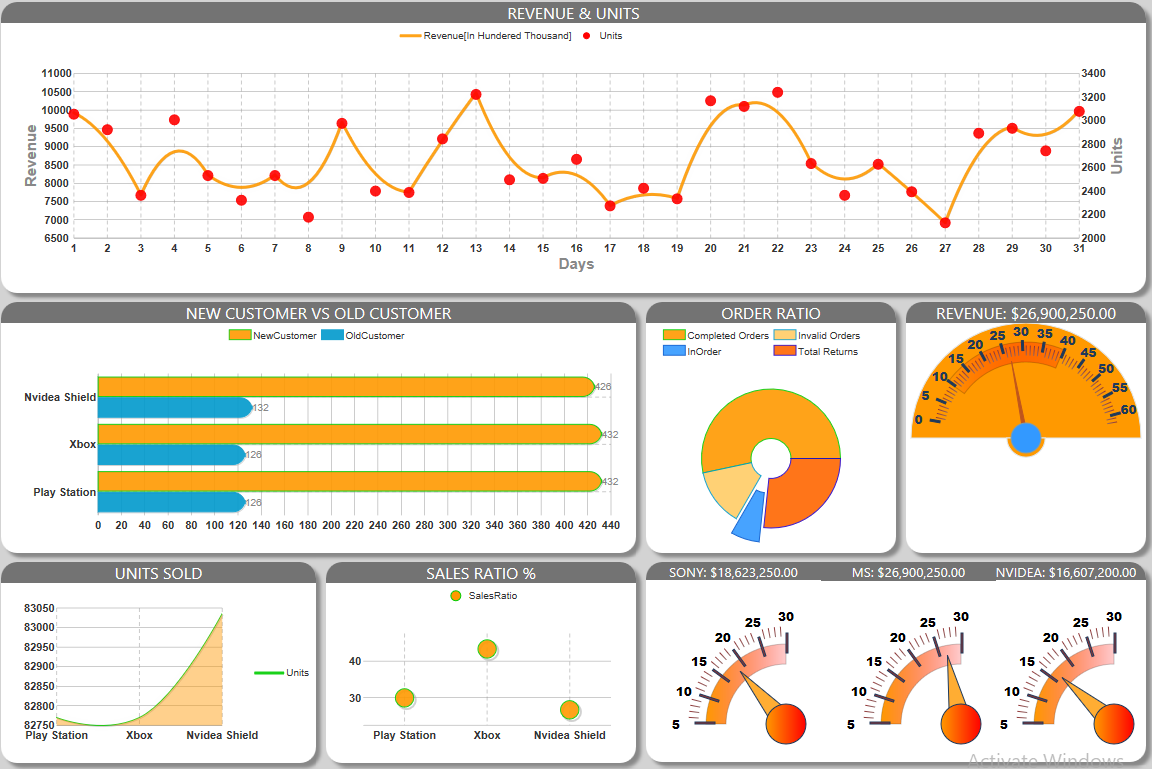The height and width of the screenshot is (769, 1152).
Task: Click the red Units data point at day 13
Action: pos(476,95)
